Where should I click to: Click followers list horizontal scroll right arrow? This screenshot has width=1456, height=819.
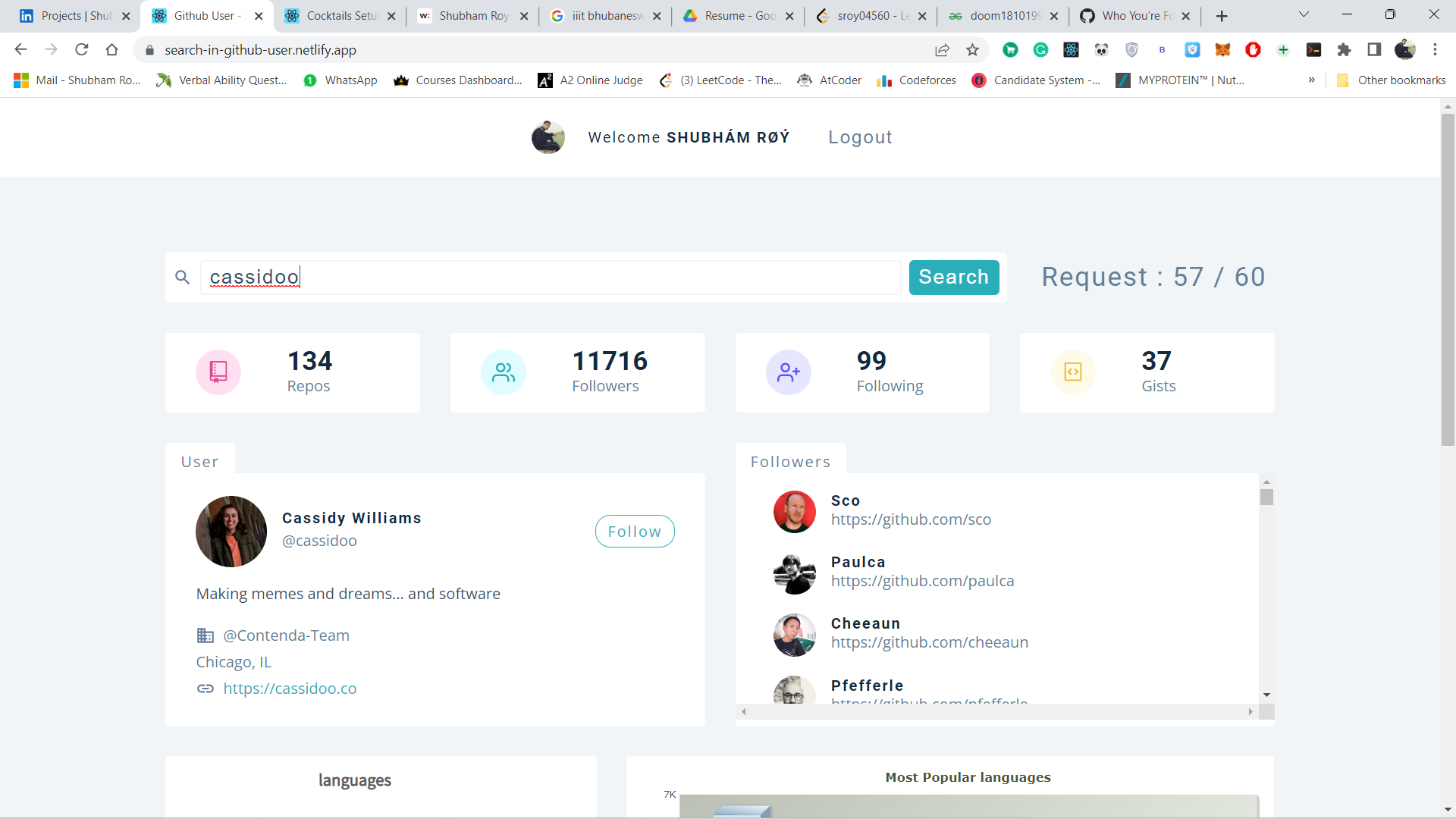pos(1250,711)
